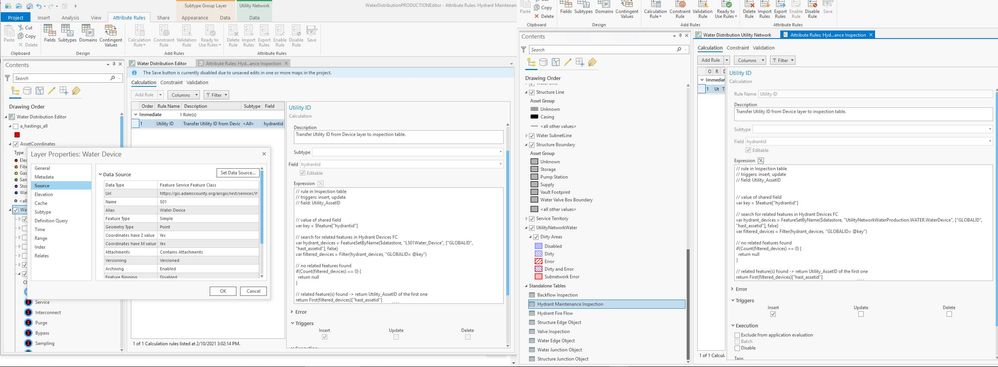Click red symbol under a_hastings_all layer
This screenshot has width=998, height=367.
tap(17, 135)
